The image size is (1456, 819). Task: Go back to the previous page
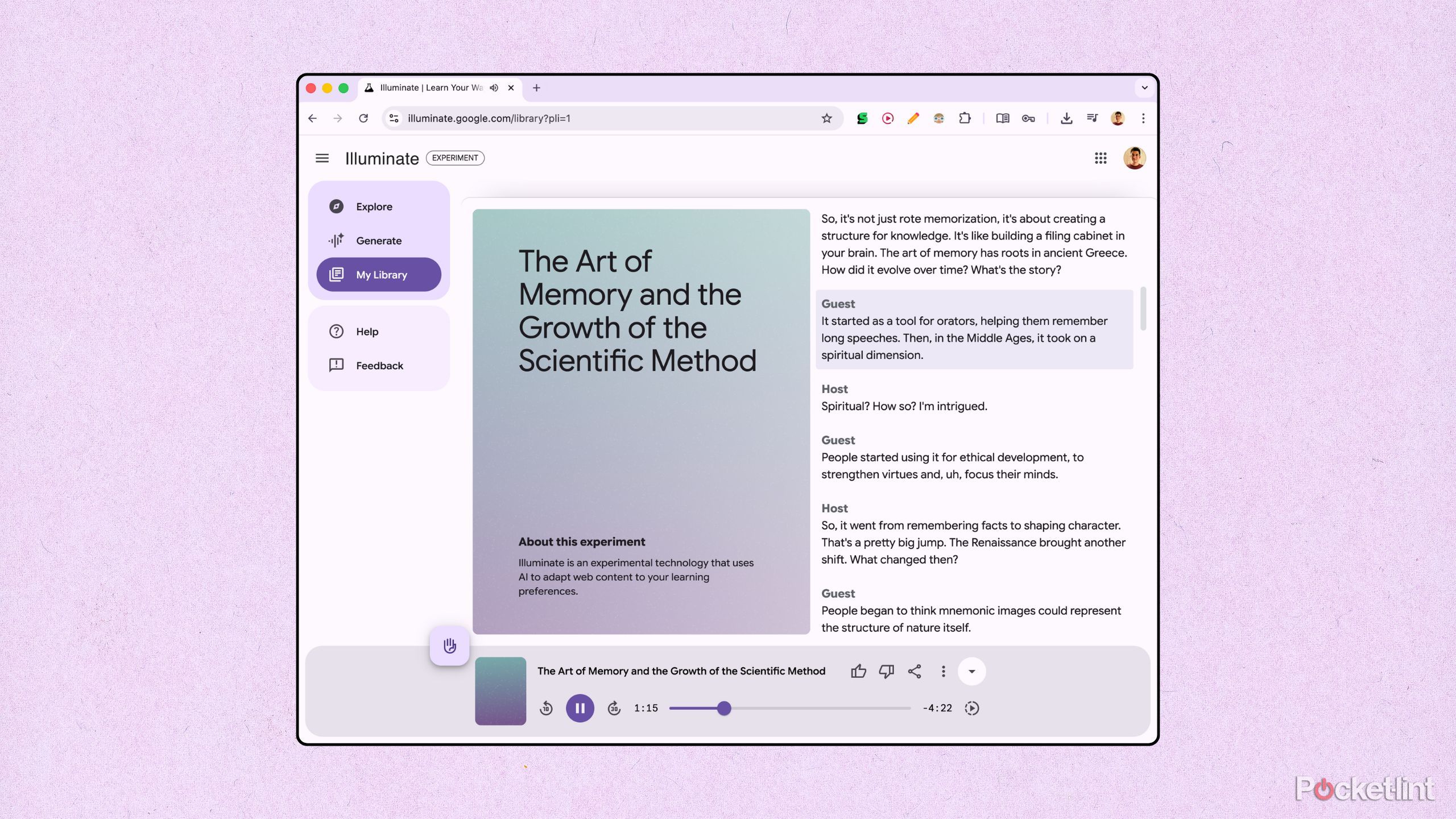pos(313,118)
